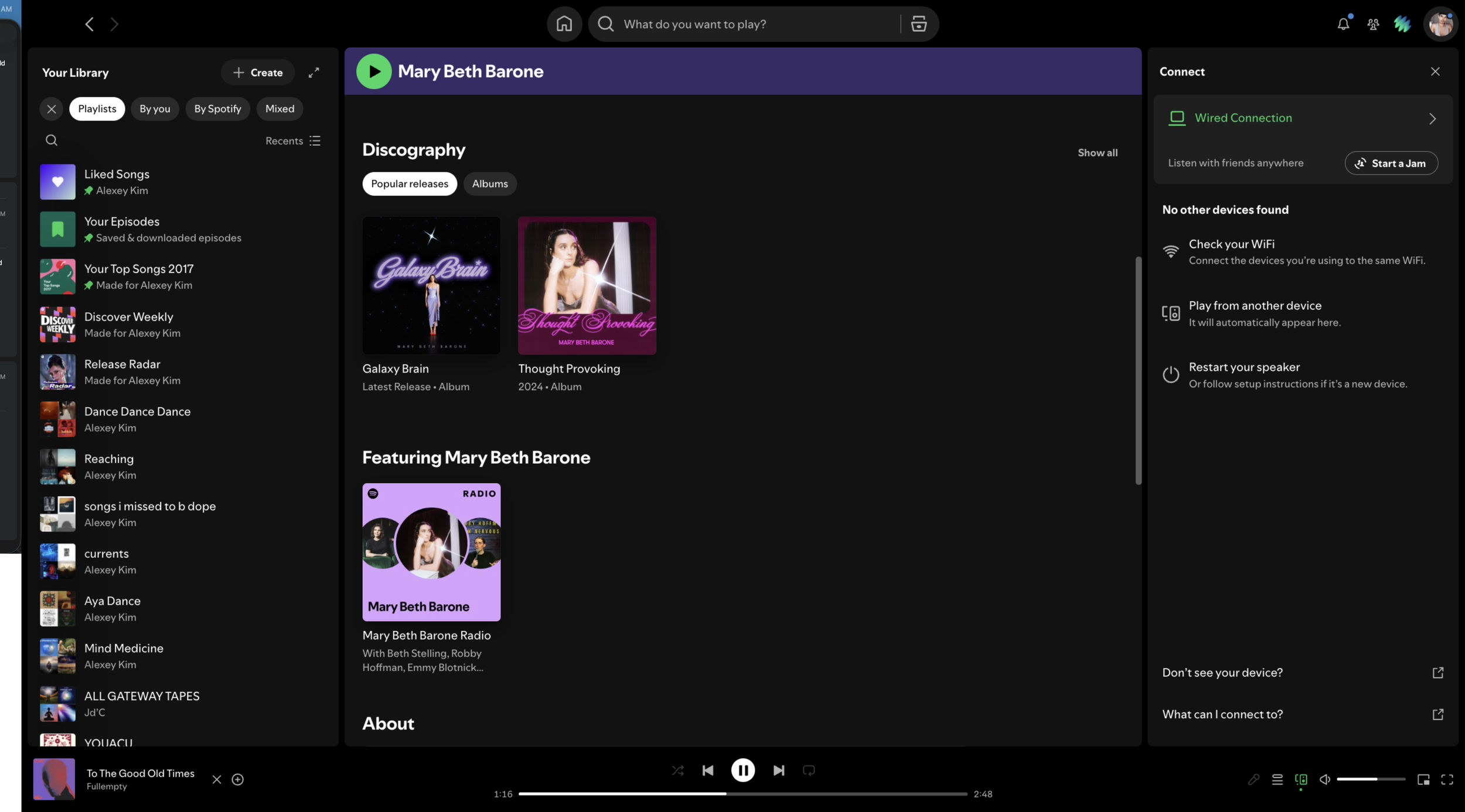Open Recents sort dropdown
This screenshot has height=812, width=1465.
pos(293,141)
